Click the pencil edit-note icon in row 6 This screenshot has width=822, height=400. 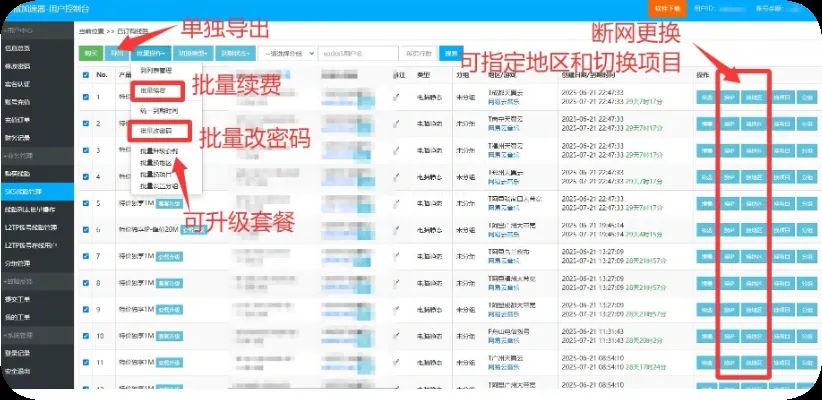coord(397,230)
